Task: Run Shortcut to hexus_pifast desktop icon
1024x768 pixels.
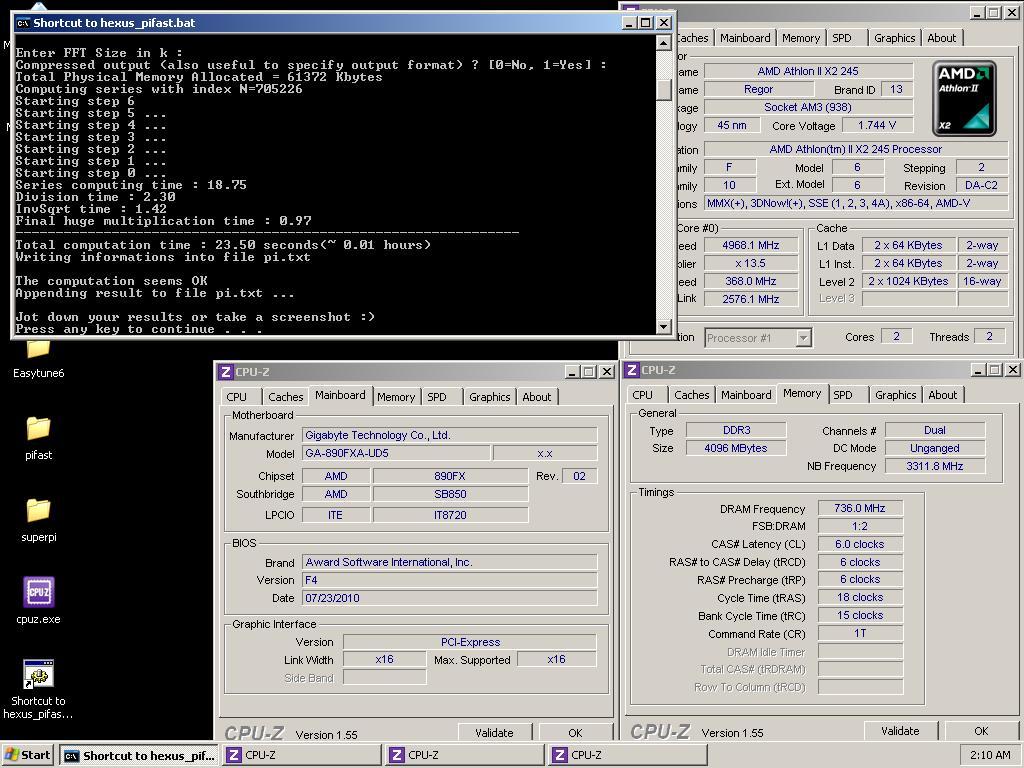Action: 38,689
